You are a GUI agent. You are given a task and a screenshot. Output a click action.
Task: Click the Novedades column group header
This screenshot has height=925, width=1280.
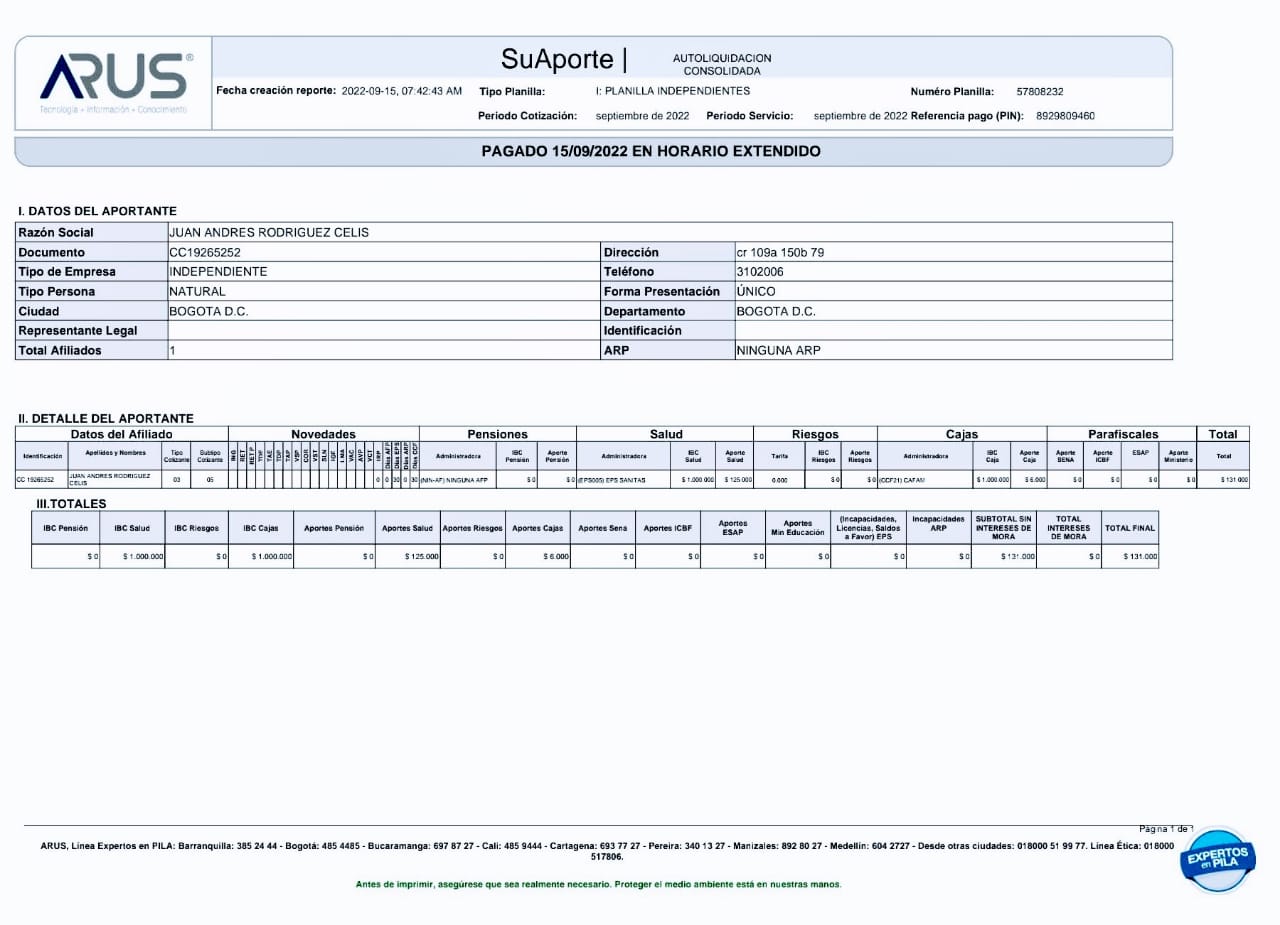tap(323, 434)
